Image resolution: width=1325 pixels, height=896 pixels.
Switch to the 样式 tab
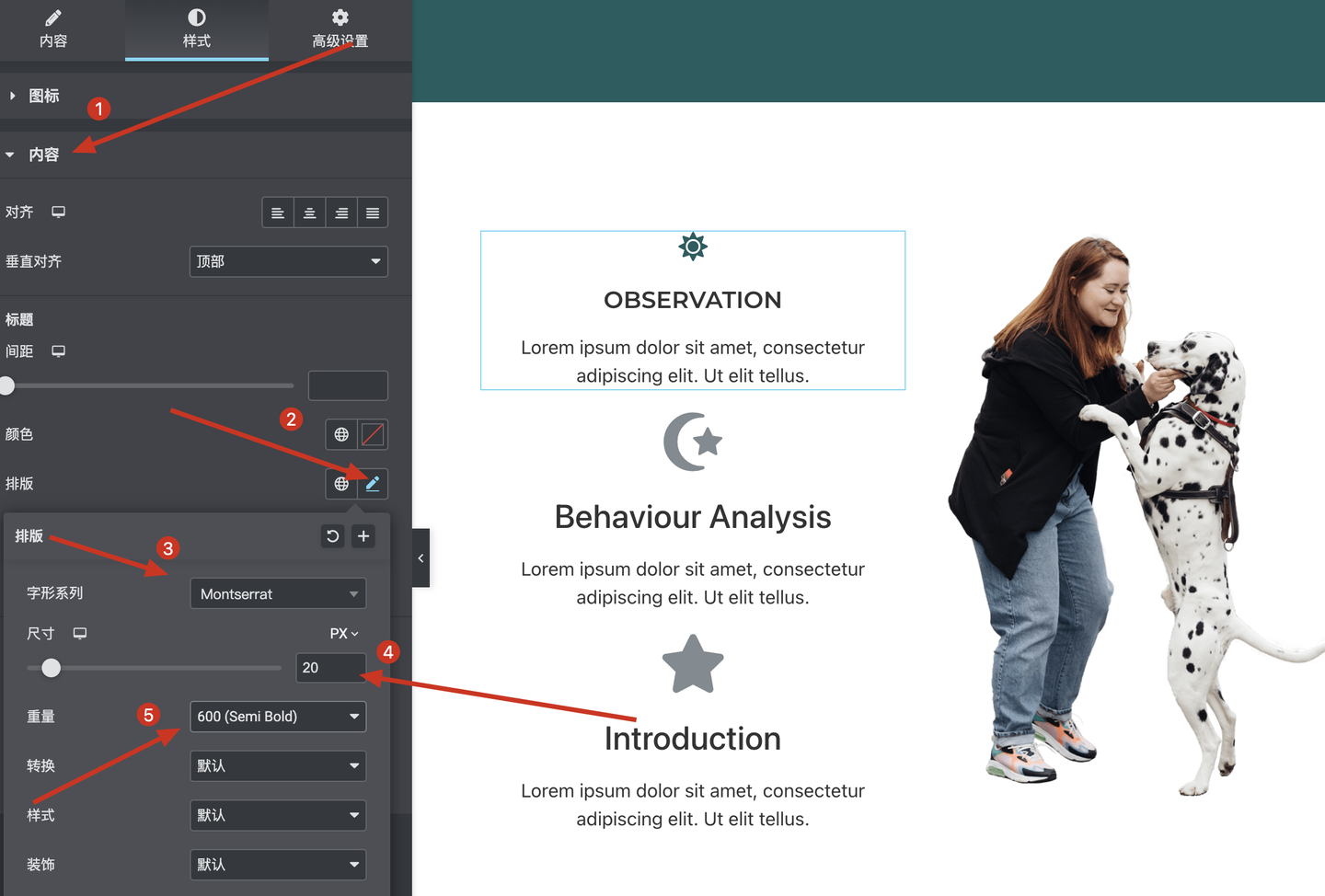coord(197,29)
